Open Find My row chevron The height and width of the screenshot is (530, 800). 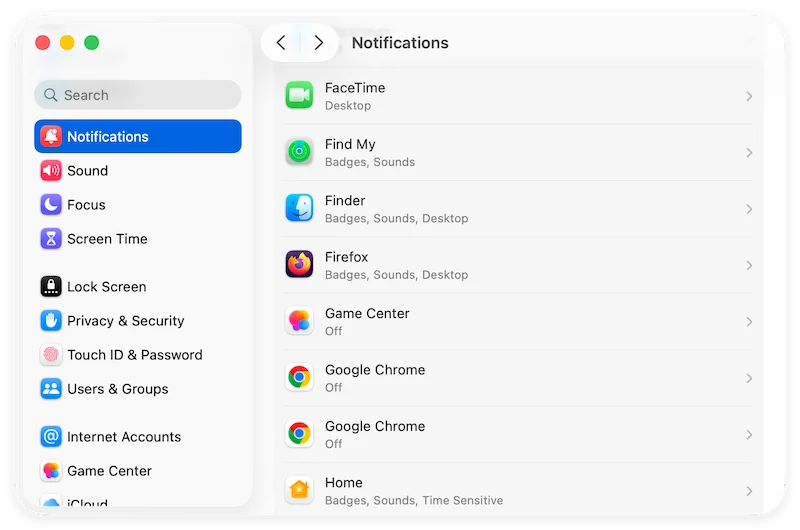(x=748, y=153)
